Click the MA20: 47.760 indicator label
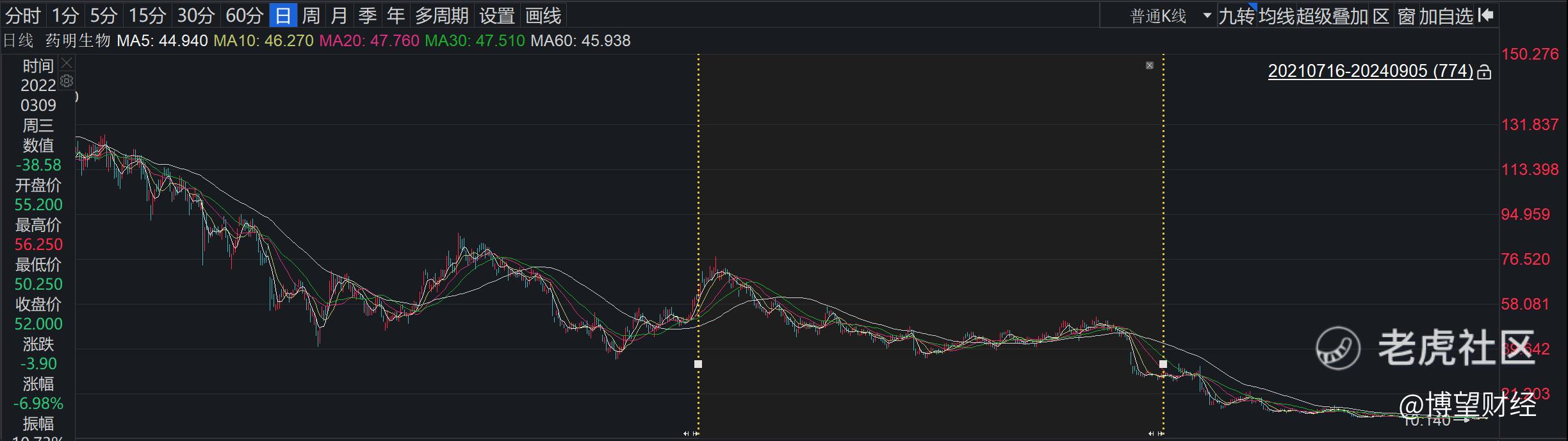The image size is (1568, 441). tap(369, 41)
